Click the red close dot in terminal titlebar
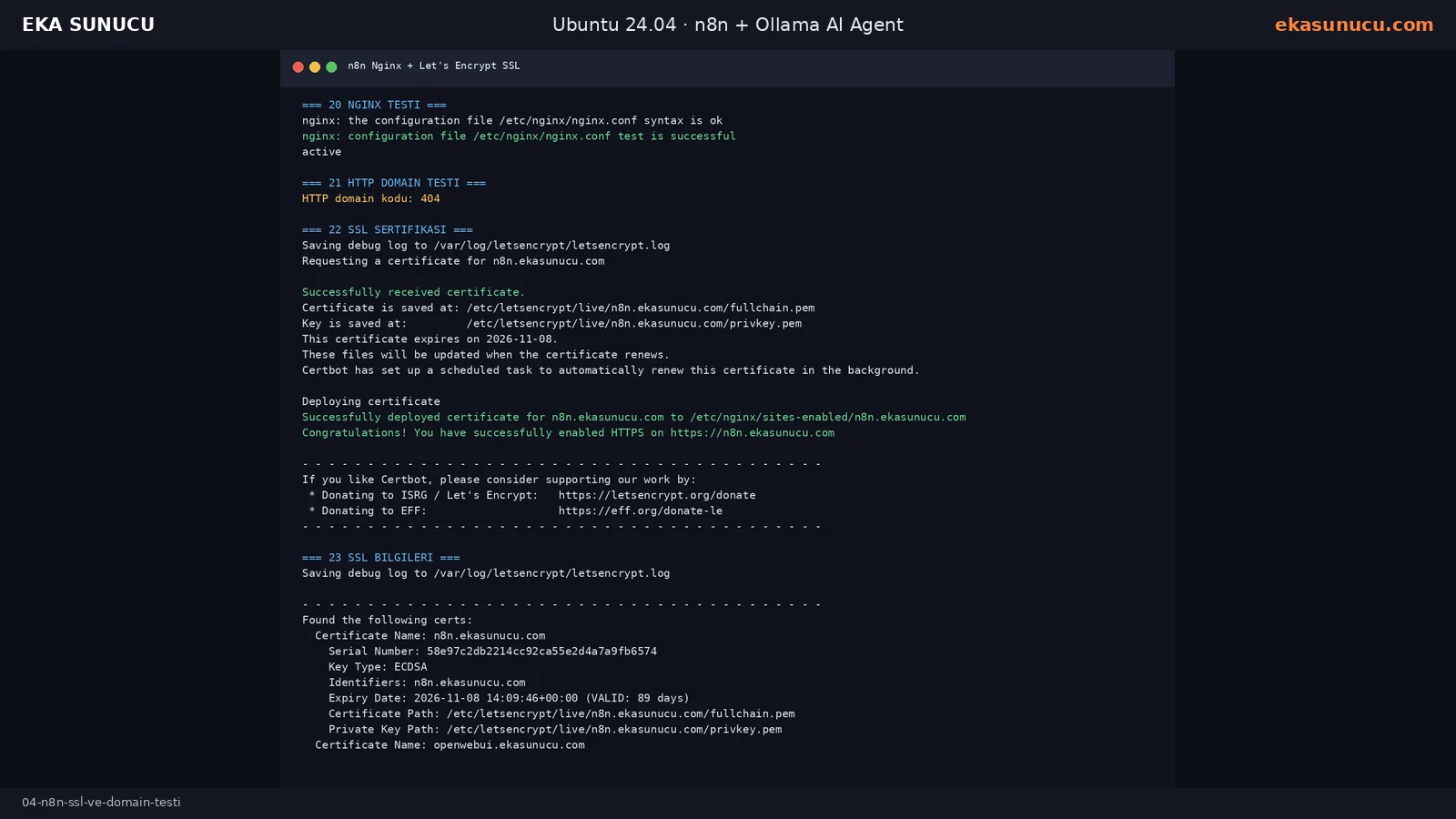 (x=298, y=66)
